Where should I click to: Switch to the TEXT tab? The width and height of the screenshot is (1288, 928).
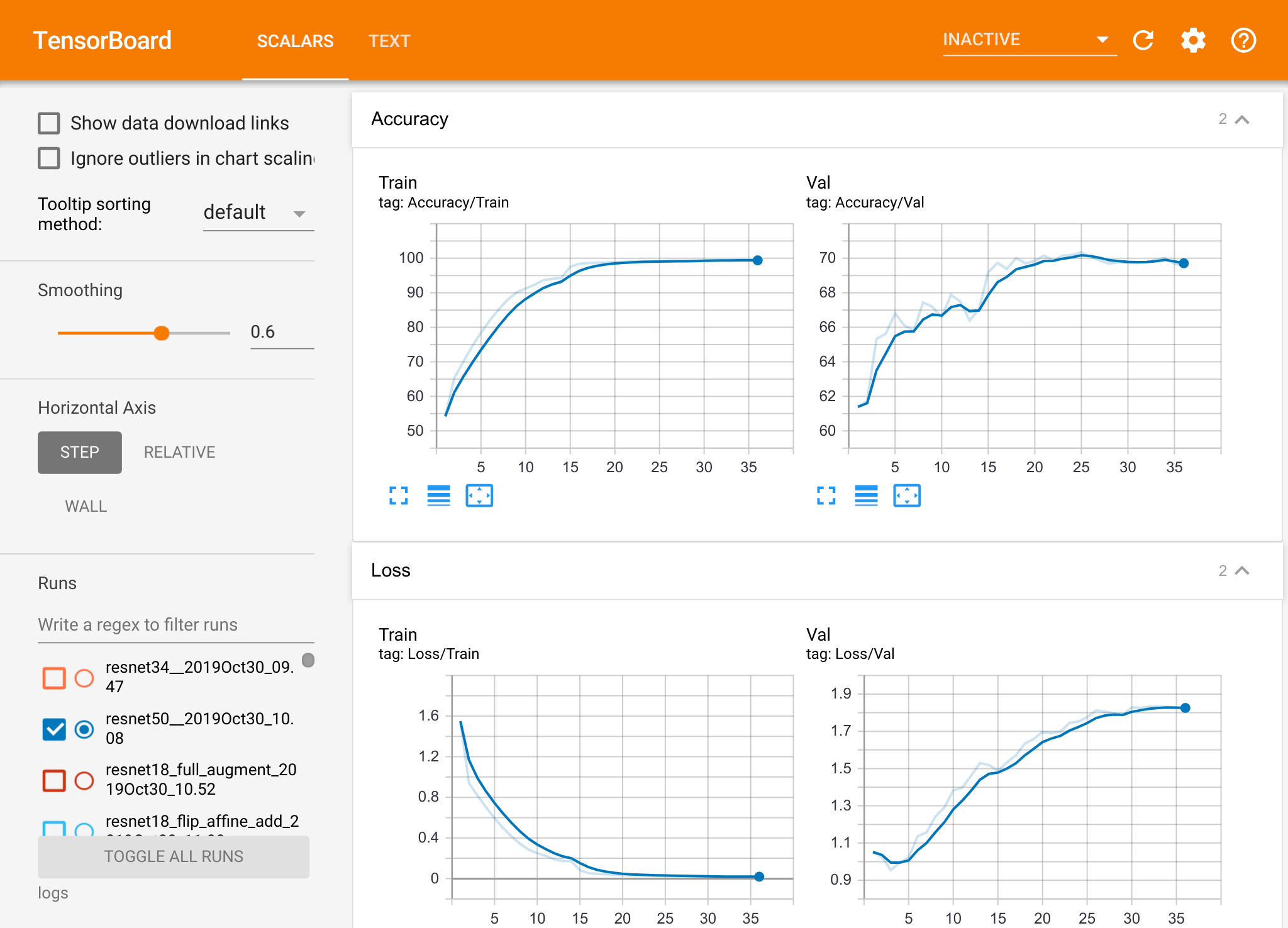click(389, 41)
